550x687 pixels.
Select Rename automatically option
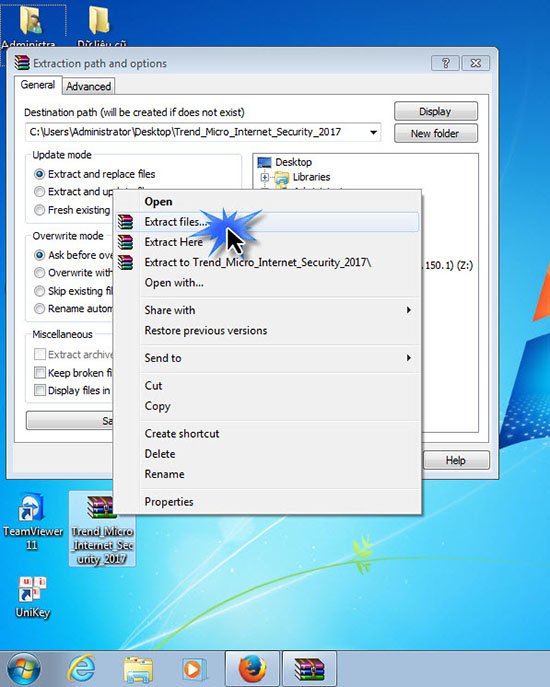(x=74, y=309)
